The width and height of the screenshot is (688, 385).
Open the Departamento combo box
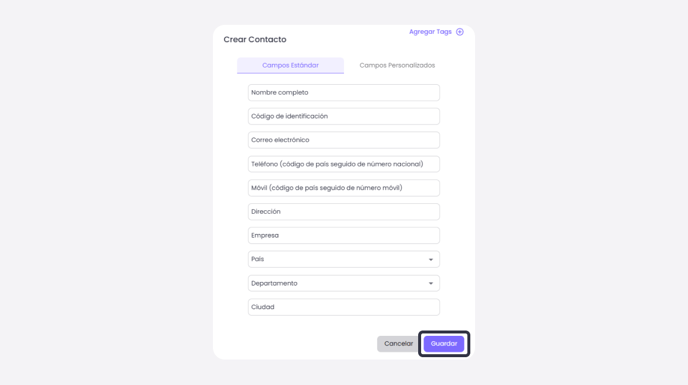[x=344, y=283]
